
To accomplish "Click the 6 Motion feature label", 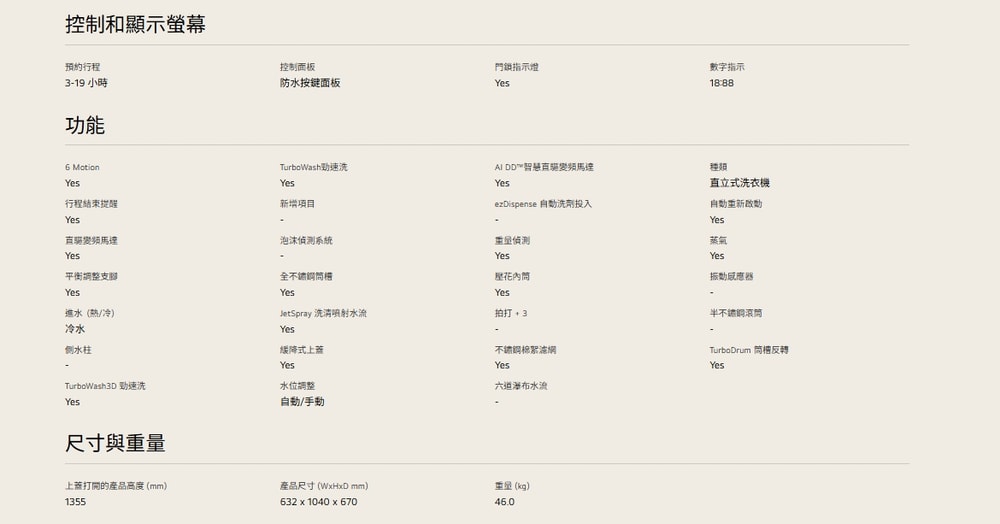I will (x=82, y=167).
